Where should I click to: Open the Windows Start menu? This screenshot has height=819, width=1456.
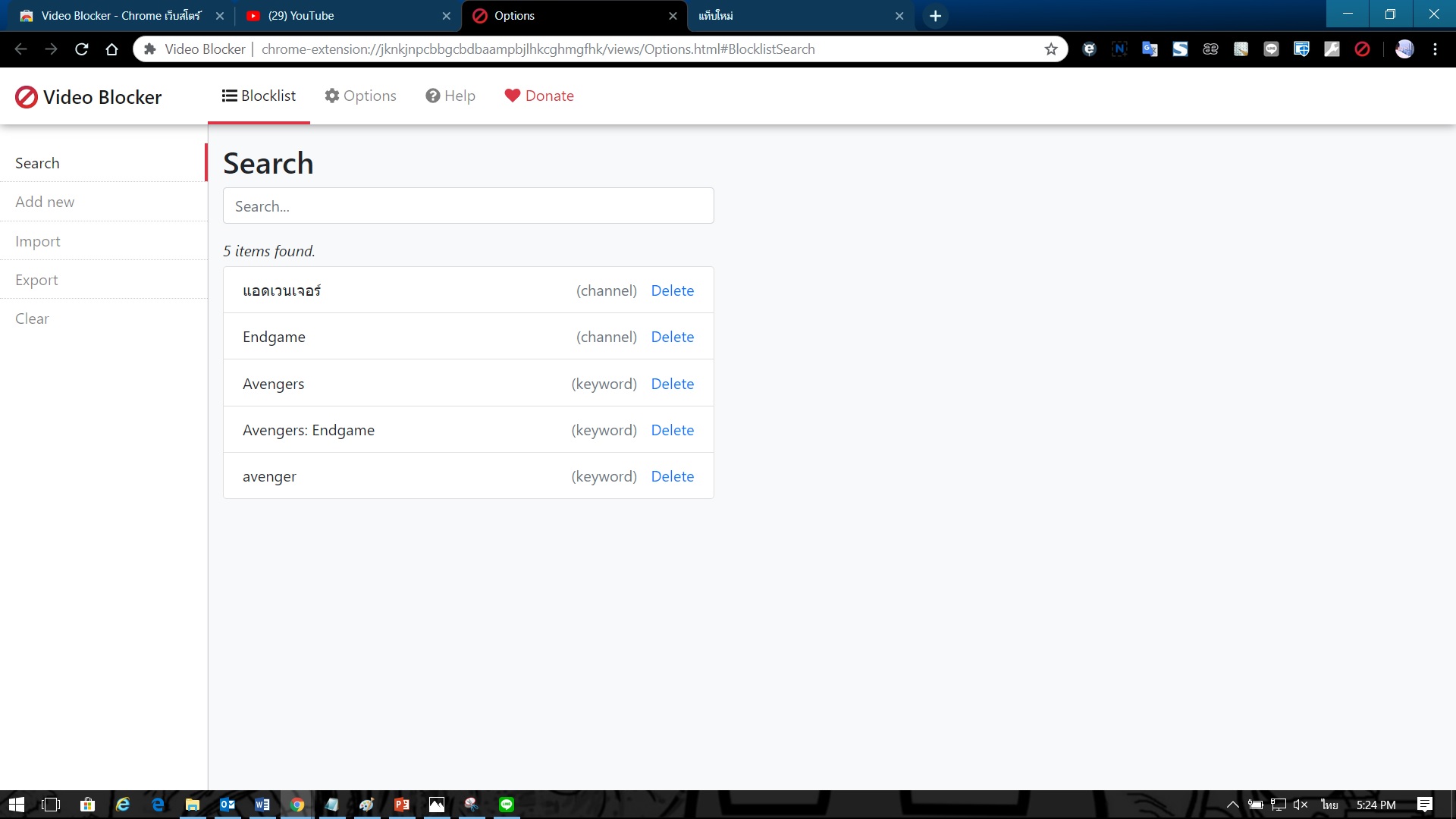pos(17,805)
